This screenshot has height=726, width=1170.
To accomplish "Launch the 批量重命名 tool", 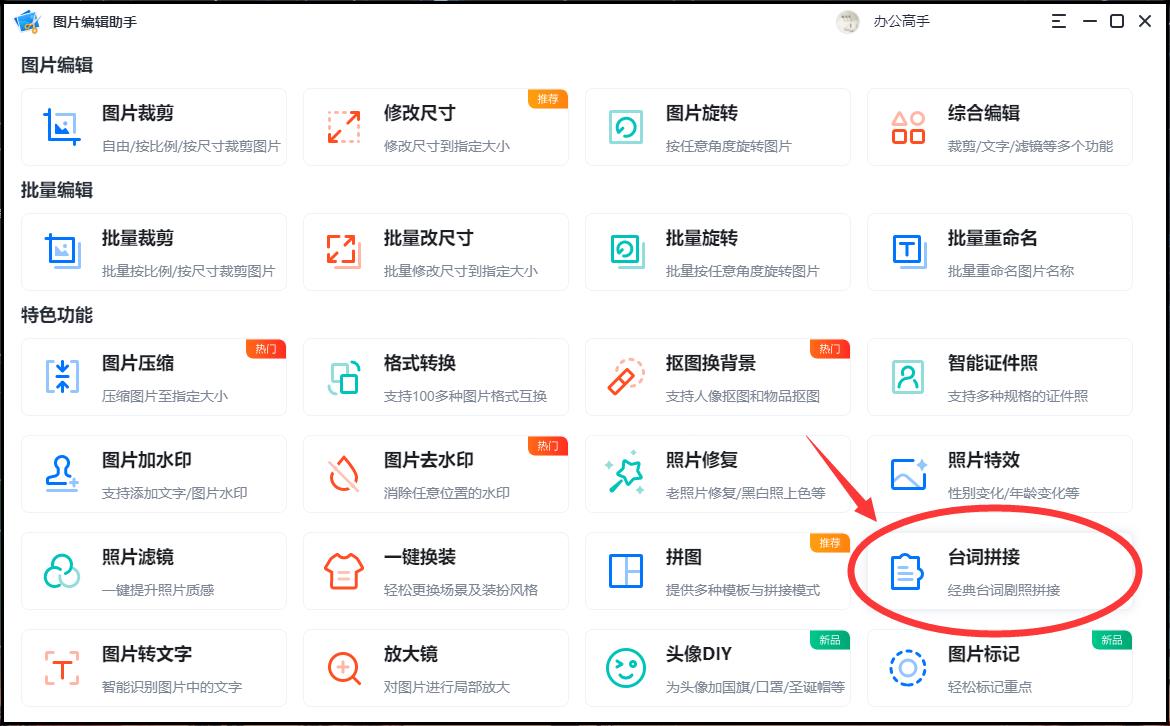I will pos(999,252).
